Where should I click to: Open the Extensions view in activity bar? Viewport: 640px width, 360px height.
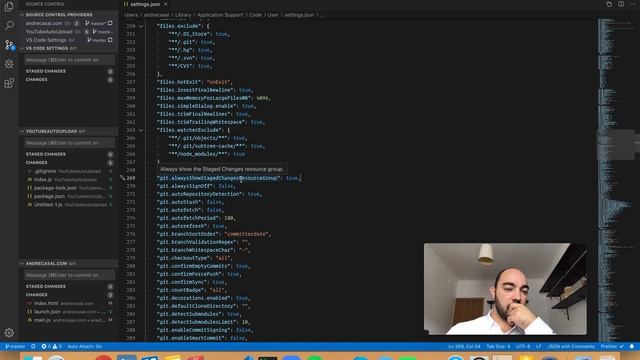coord(9,83)
